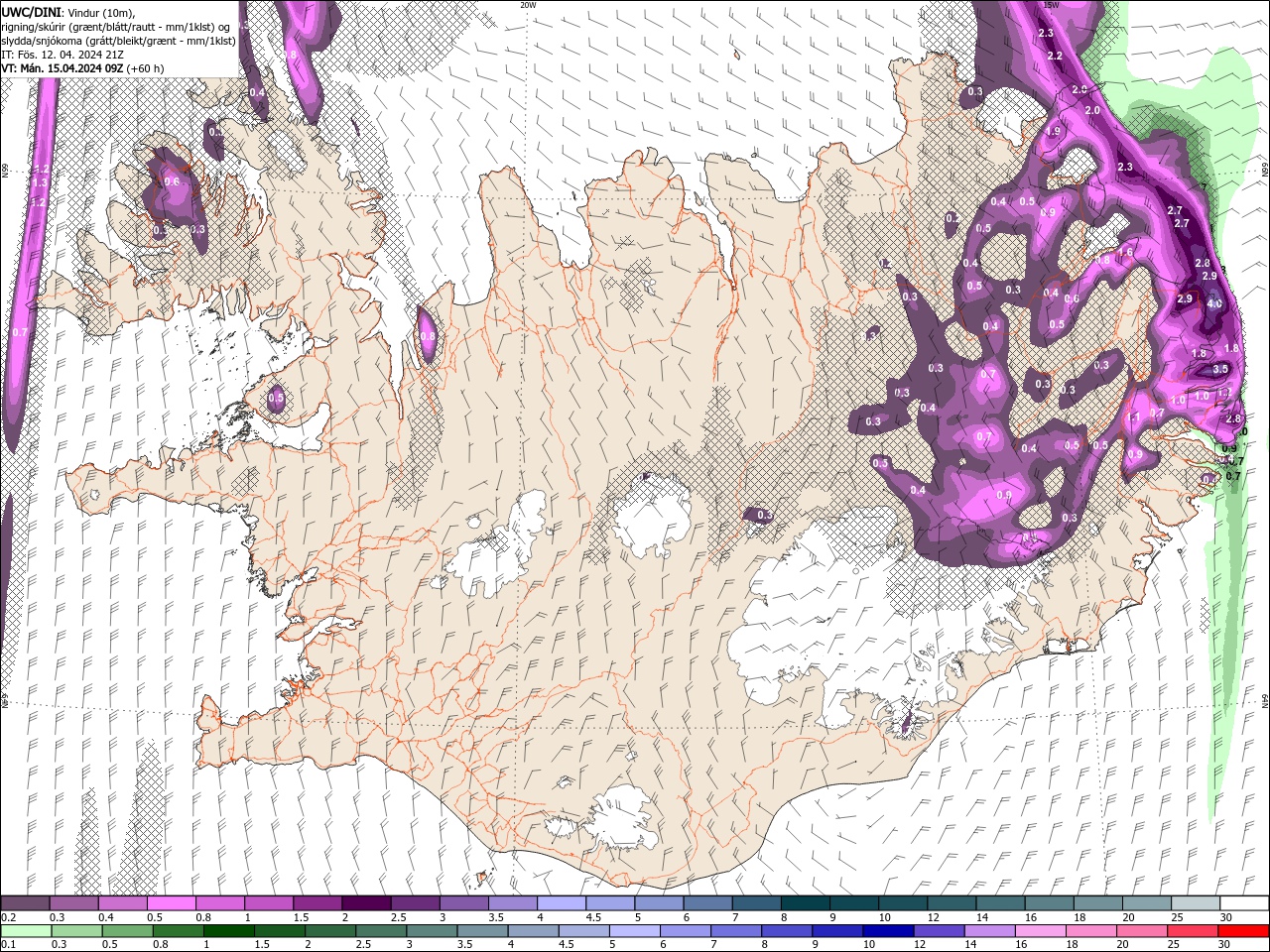
Task: Pick the darkest green swatch between 1 and 1.5
Action: tap(229, 931)
